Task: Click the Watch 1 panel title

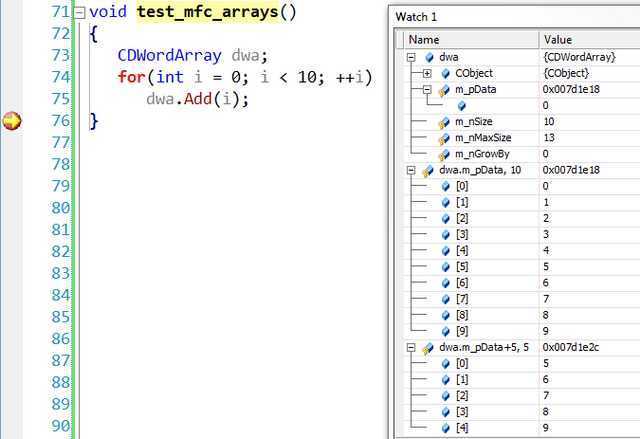Action: 416,17
